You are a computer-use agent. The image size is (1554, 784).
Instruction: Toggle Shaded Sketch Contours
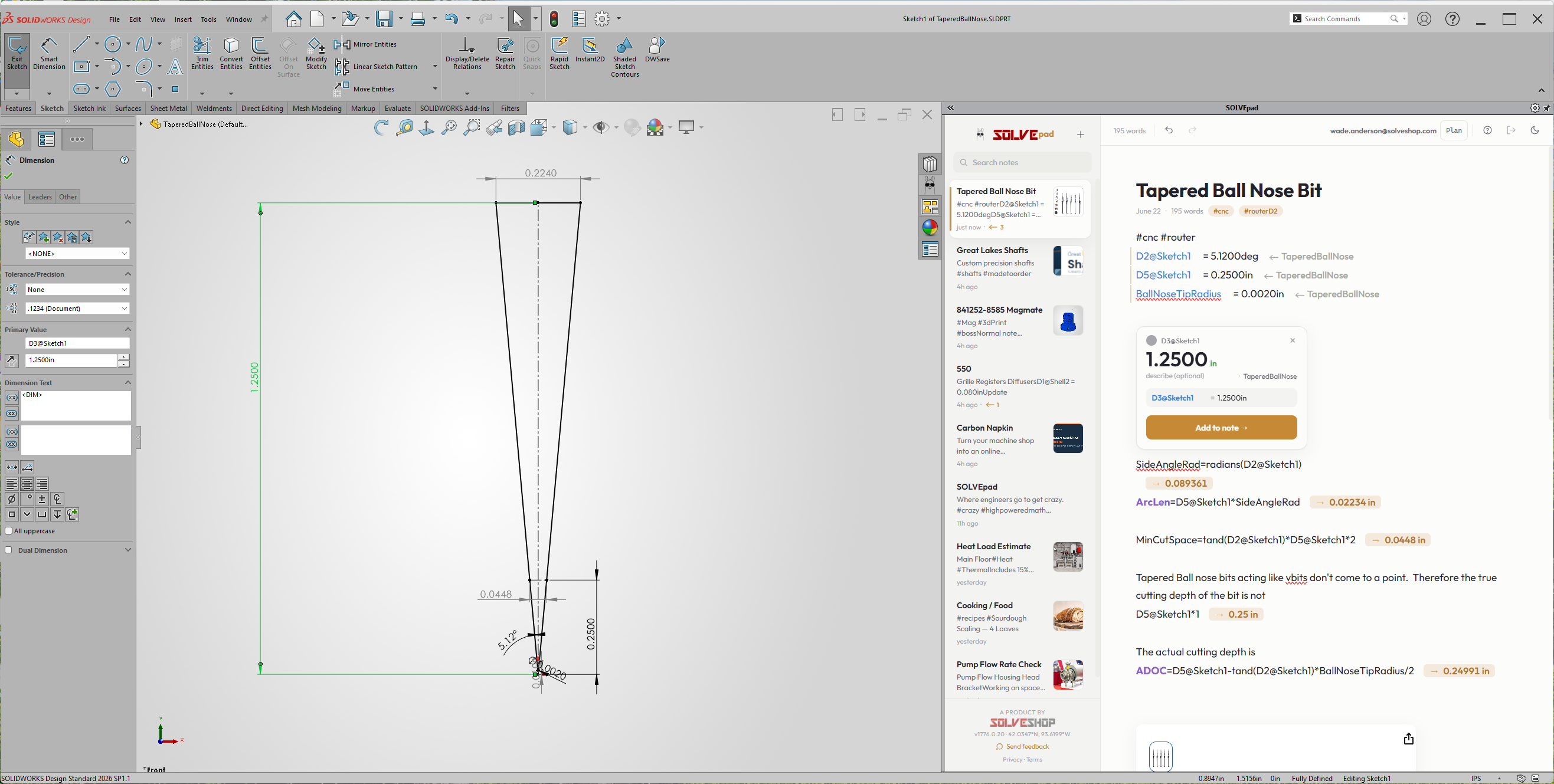(624, 58)
